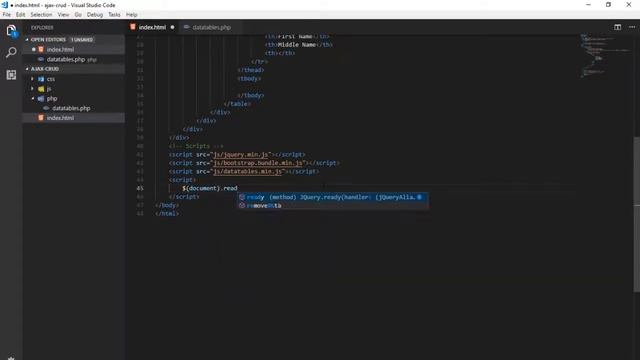
Task: Open the Debug menu
Action: tap(95, 15)
